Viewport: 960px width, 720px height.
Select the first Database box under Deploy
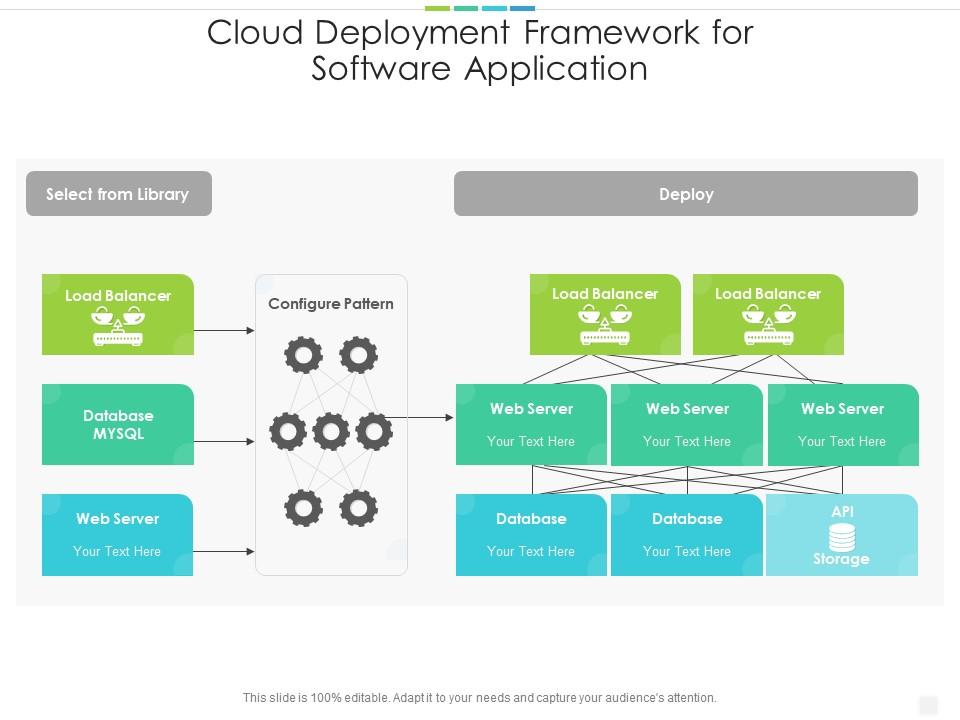click(531, 535)
